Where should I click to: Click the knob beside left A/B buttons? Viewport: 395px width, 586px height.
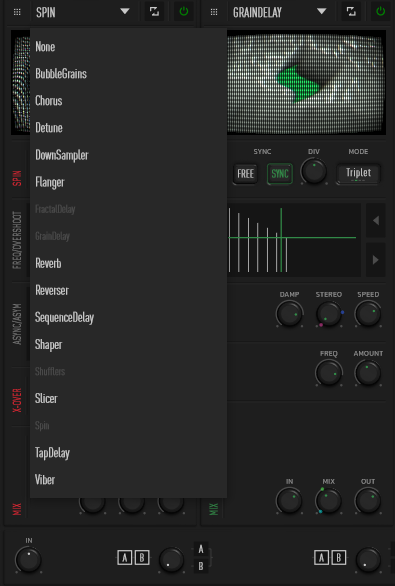point(171,560)
